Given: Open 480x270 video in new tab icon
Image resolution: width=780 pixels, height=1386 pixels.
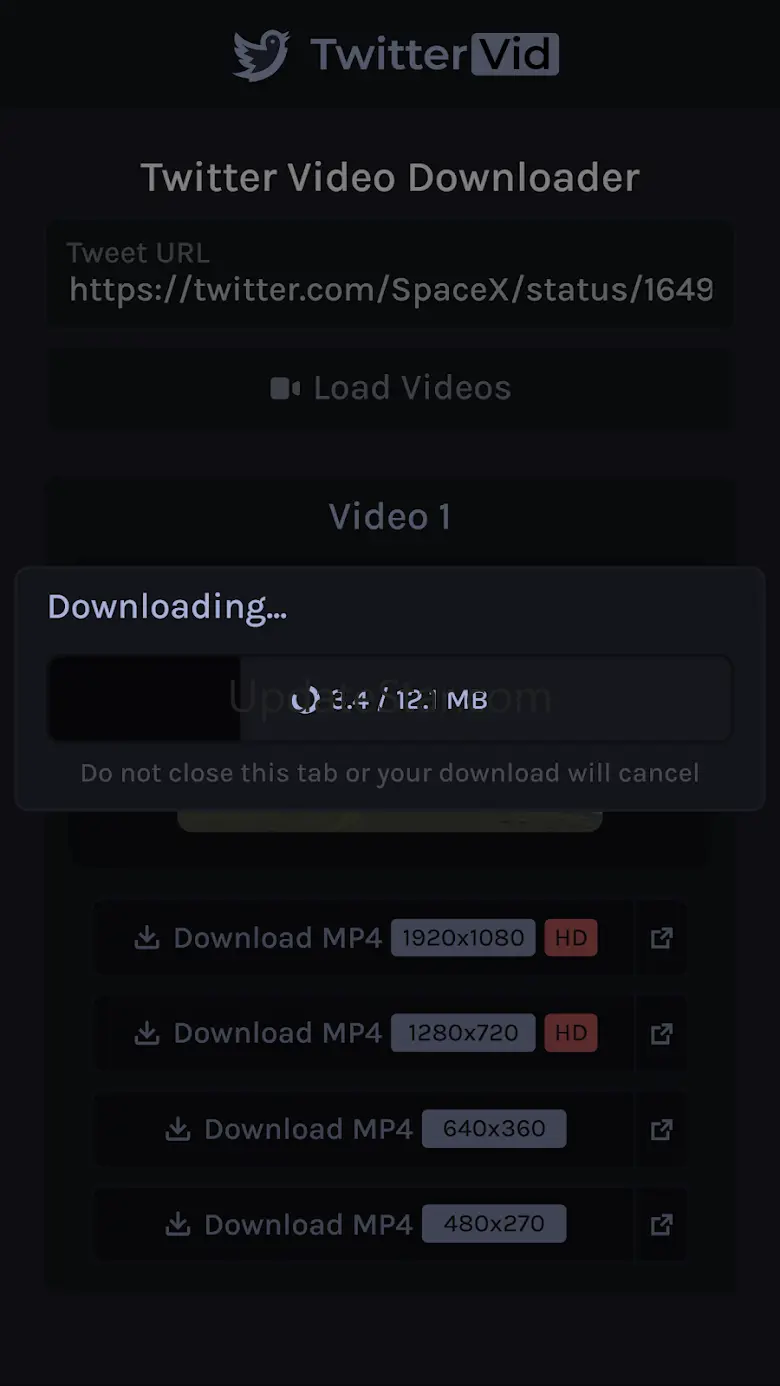Looking at the screenshot, I should (661, 1224).
